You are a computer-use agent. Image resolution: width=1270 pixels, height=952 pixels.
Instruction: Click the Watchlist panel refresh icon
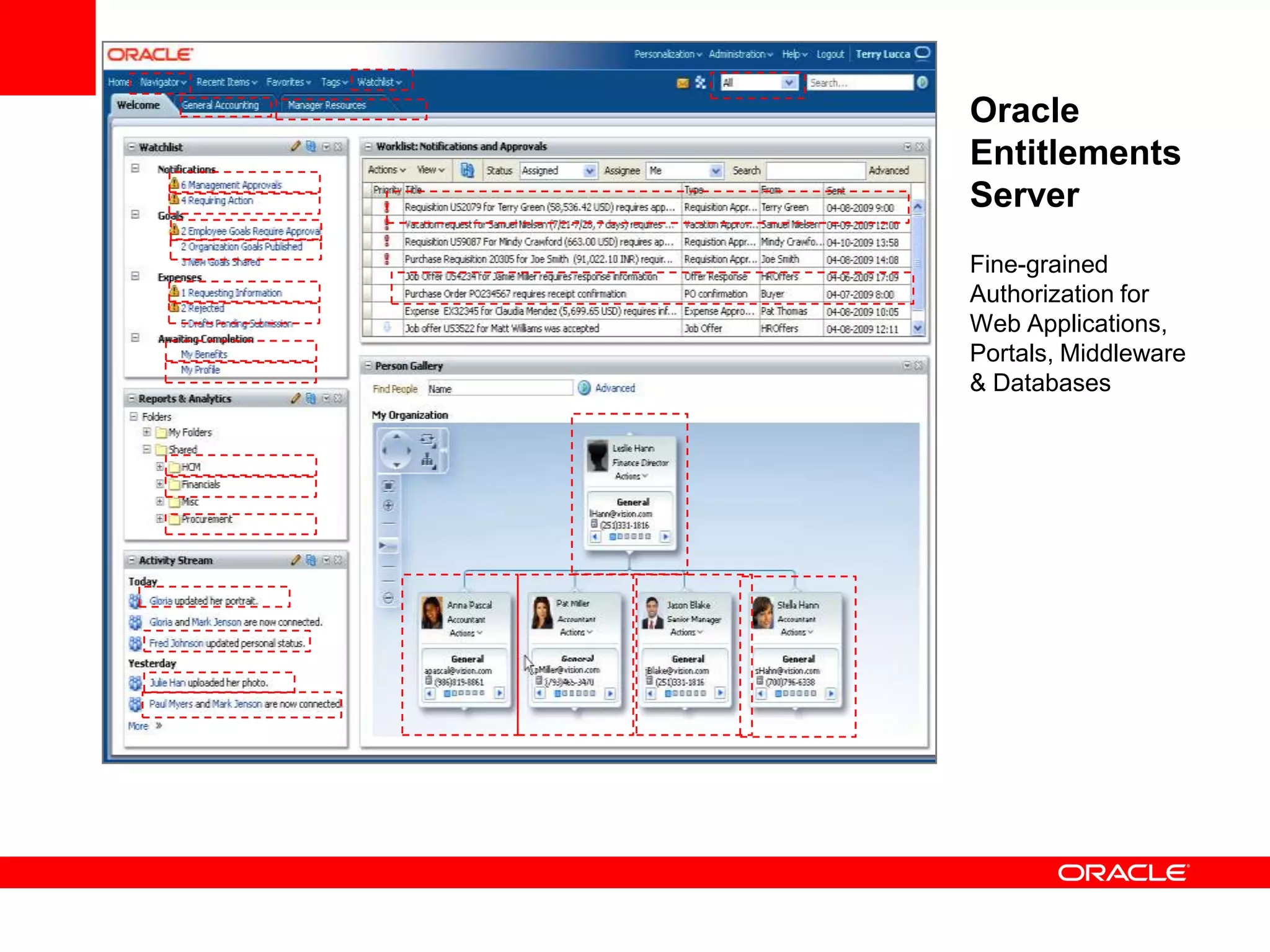(x=311, y=146)
